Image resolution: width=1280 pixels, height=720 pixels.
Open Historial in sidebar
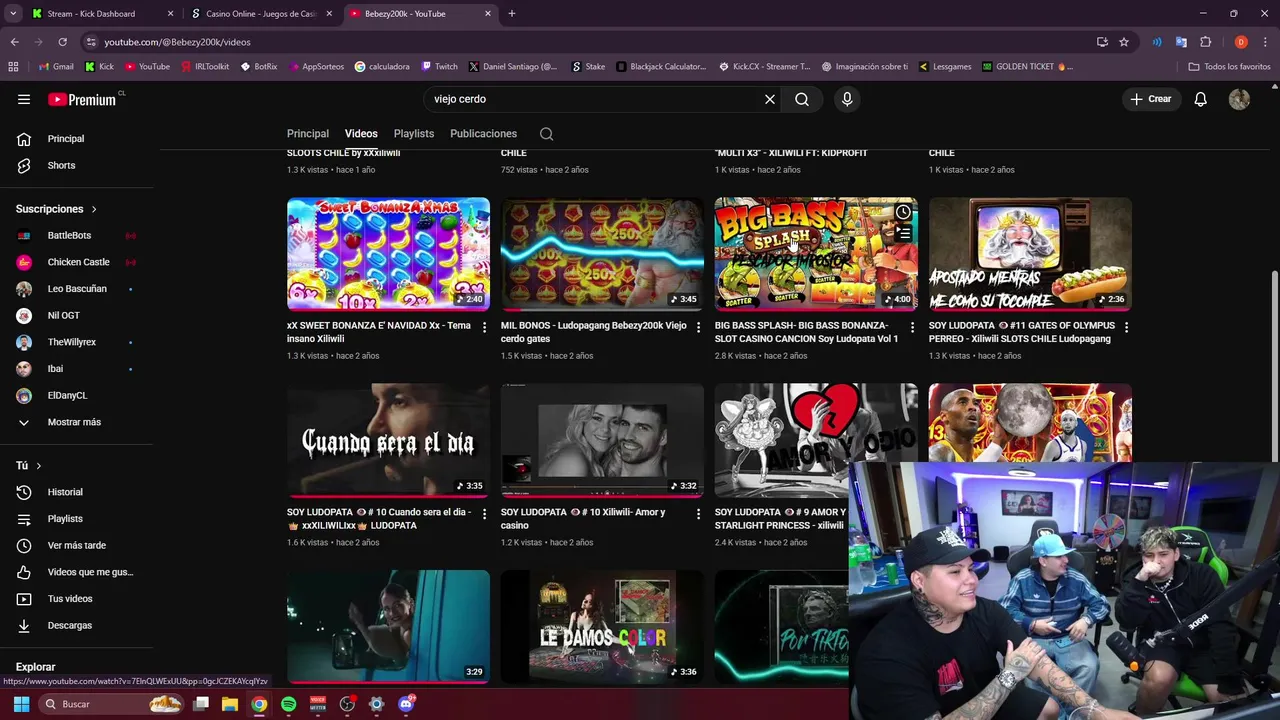click(65, 492)
